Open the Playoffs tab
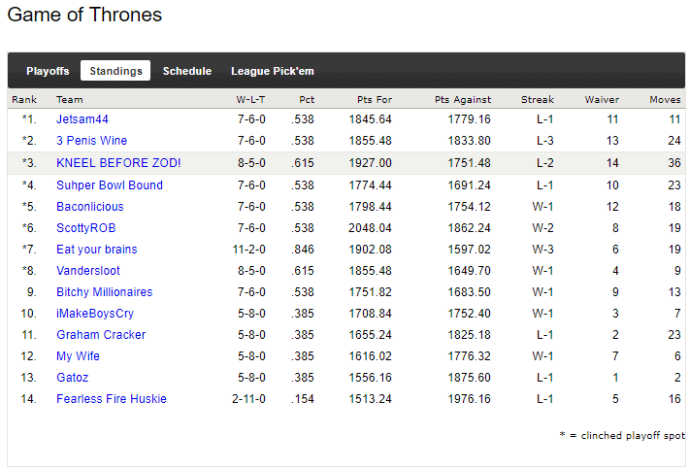This screenshot has height=469, width=689. pos(47,71)
